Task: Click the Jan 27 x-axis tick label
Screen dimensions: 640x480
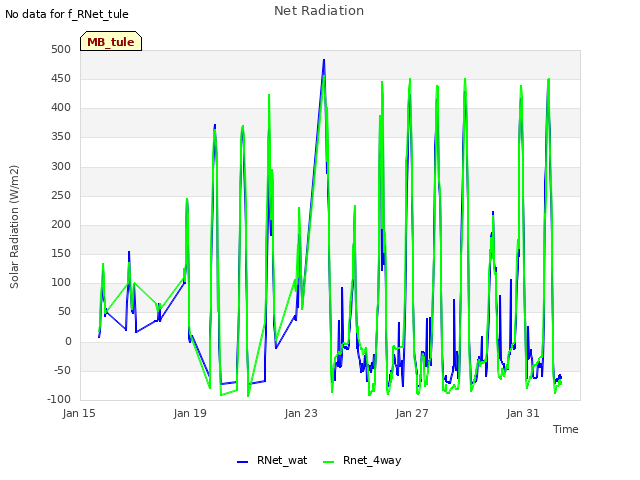Action: pyautogui.click(x=412, y=413)
